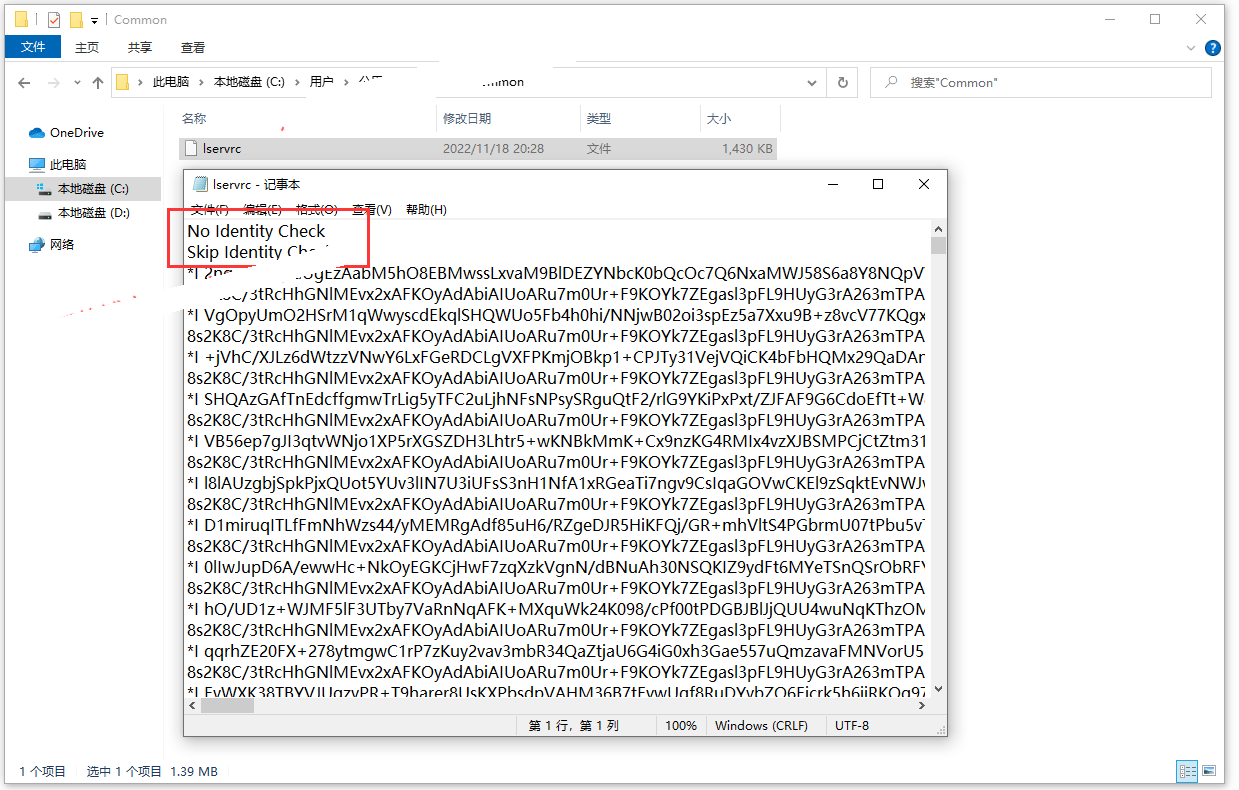
Task: Select the lservrc file in the list
Action: [476, 148]
